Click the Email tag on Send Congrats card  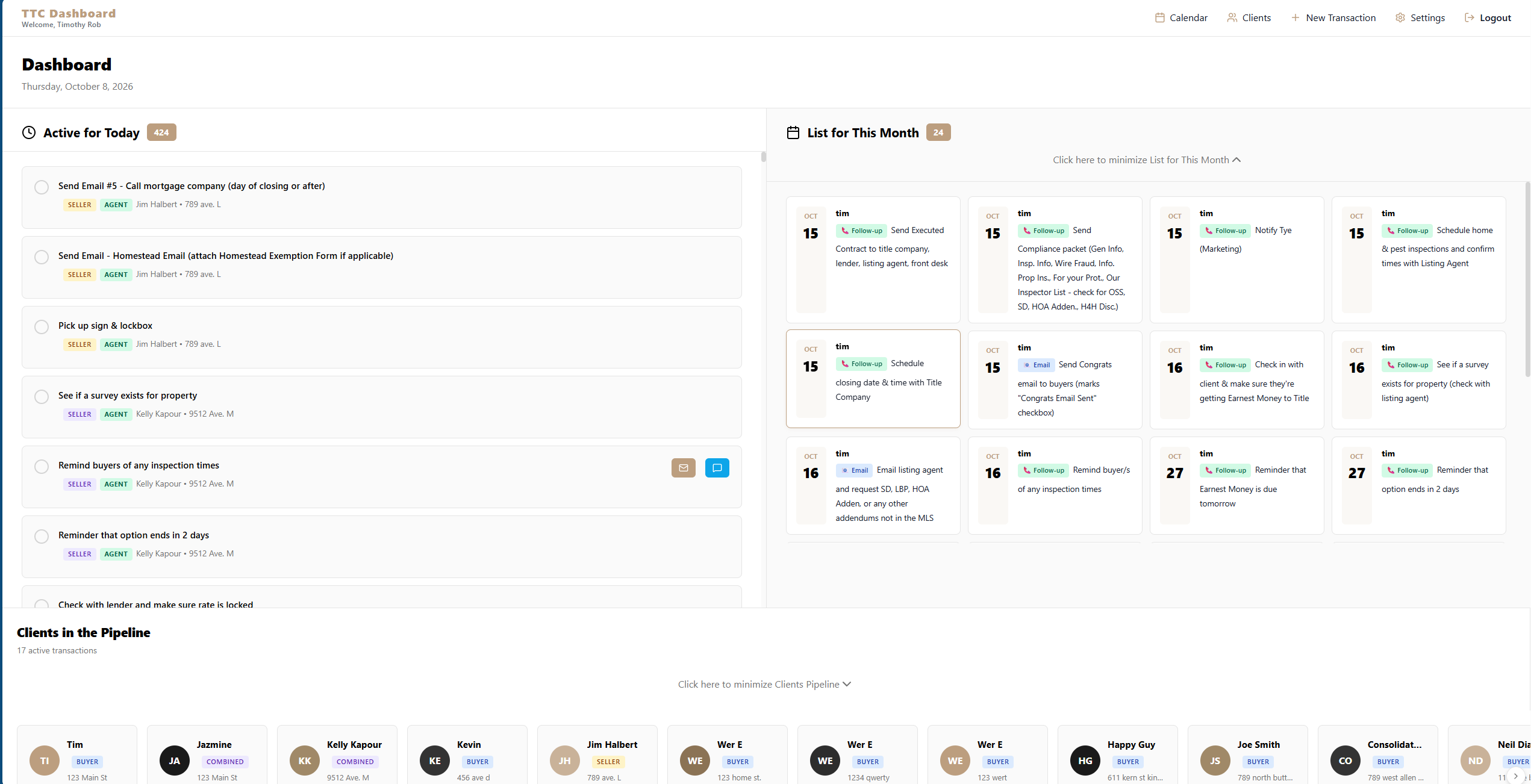(1037, 365)
